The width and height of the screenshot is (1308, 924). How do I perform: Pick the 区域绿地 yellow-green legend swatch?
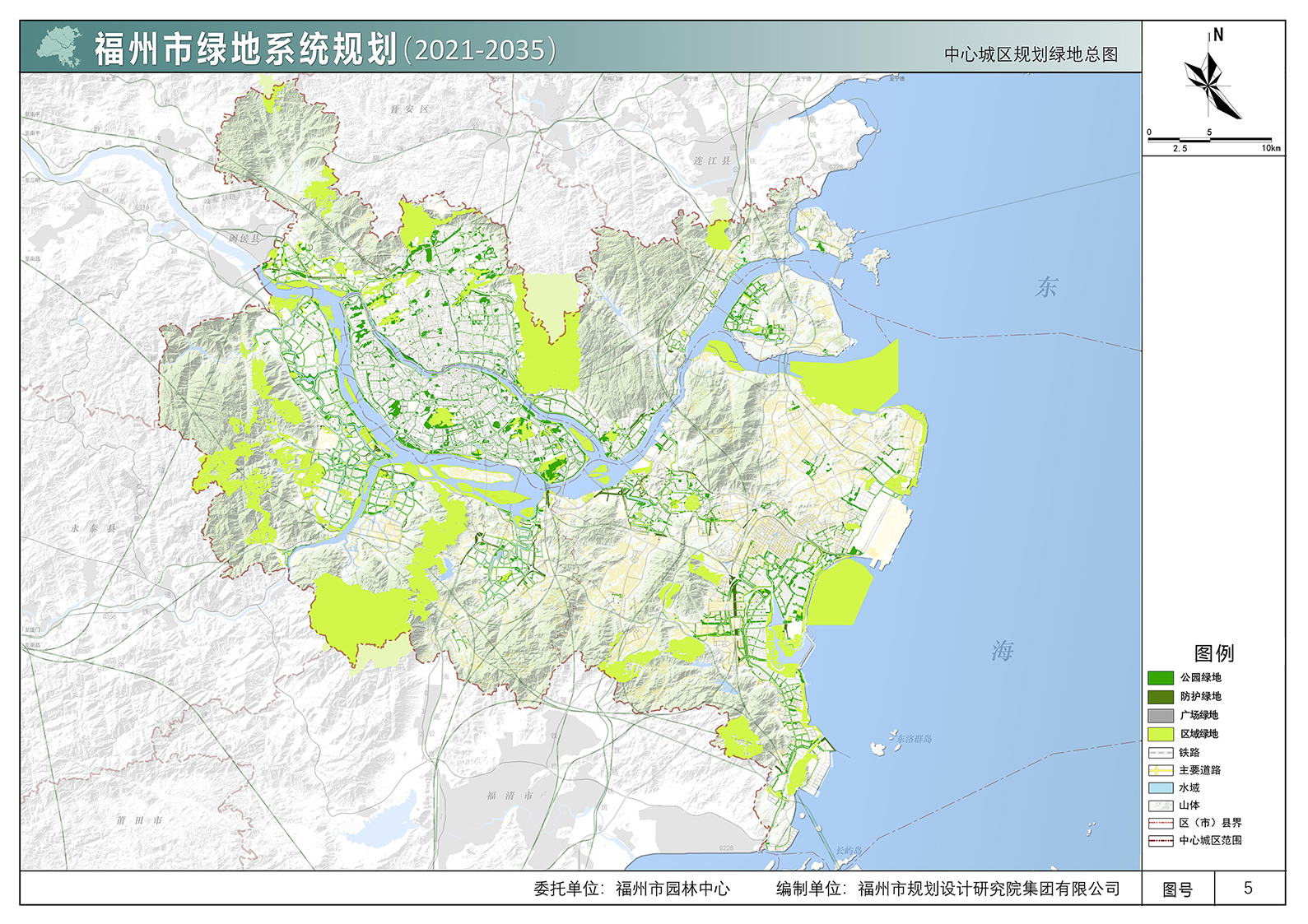click(x=1160, y=734)
